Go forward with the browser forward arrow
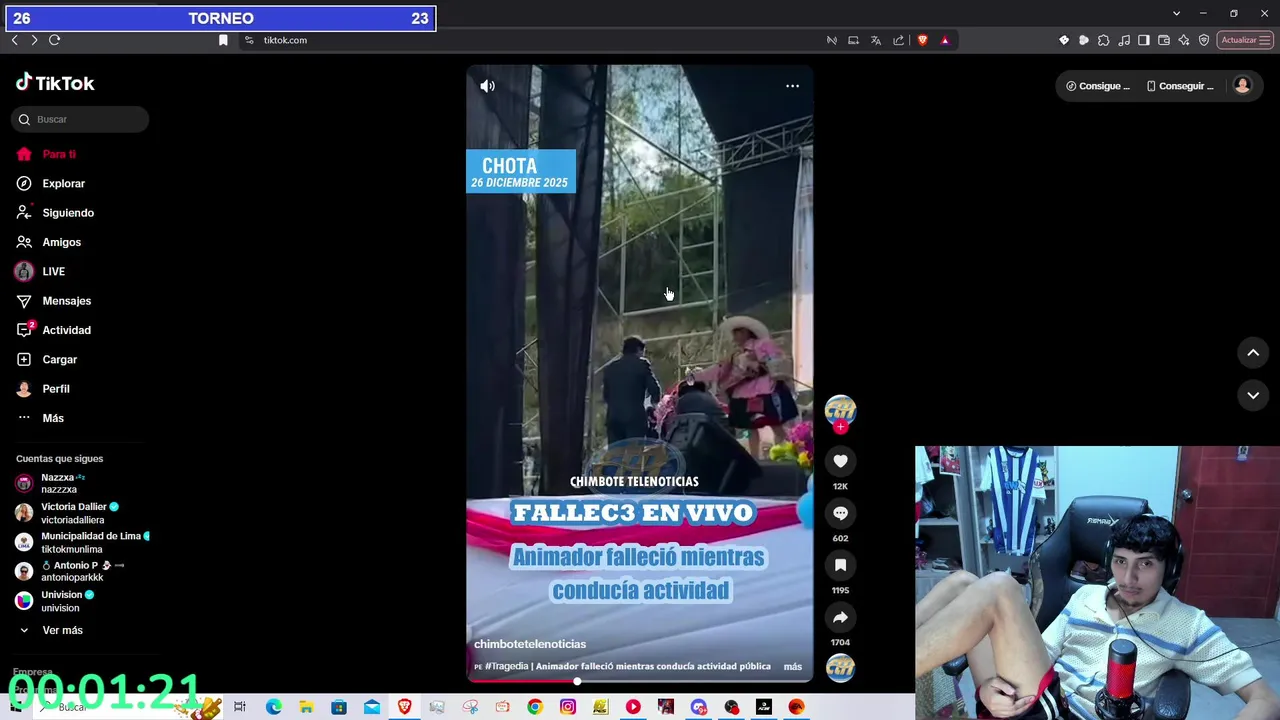Viewport: 1280px width, 720px height. 34,40
